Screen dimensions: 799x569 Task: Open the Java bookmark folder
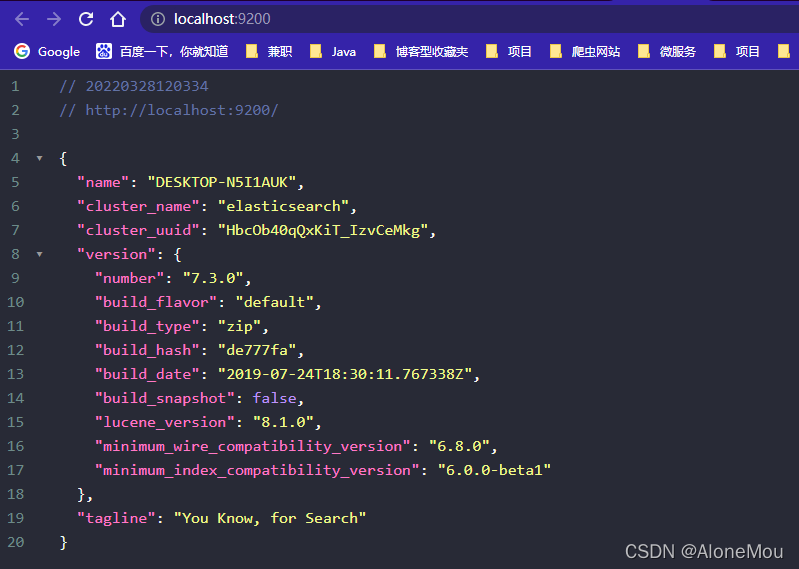333,51
